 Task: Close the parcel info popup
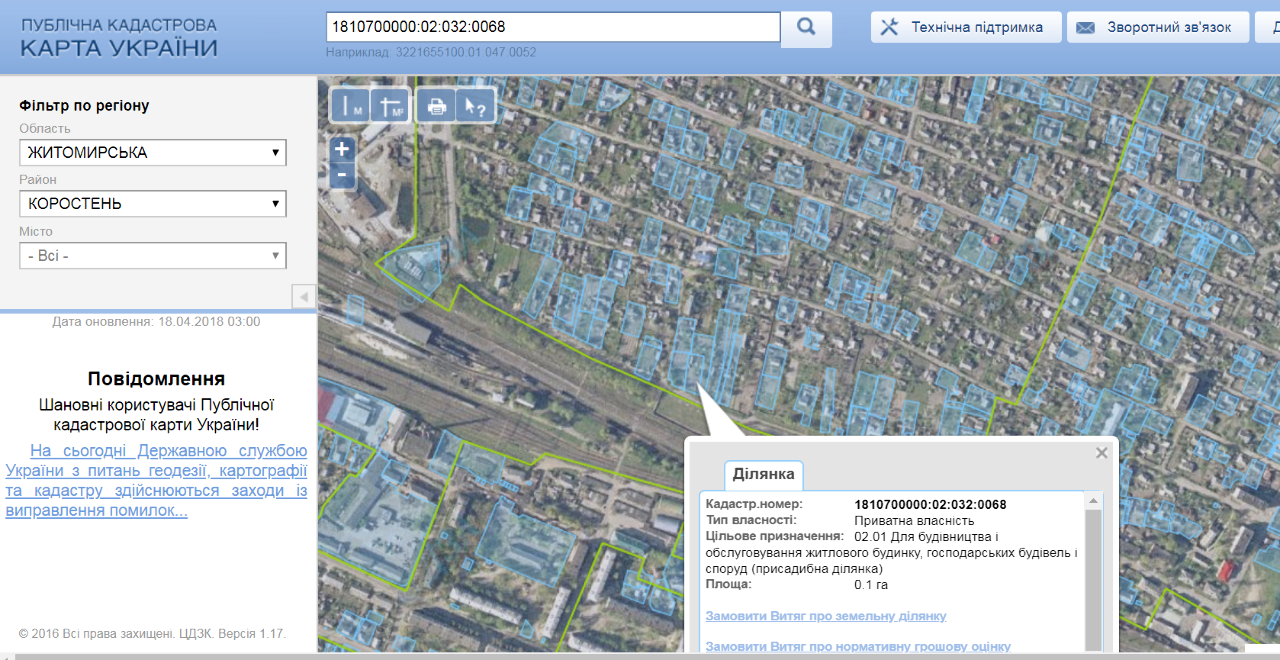click(x=1101, y=453)
